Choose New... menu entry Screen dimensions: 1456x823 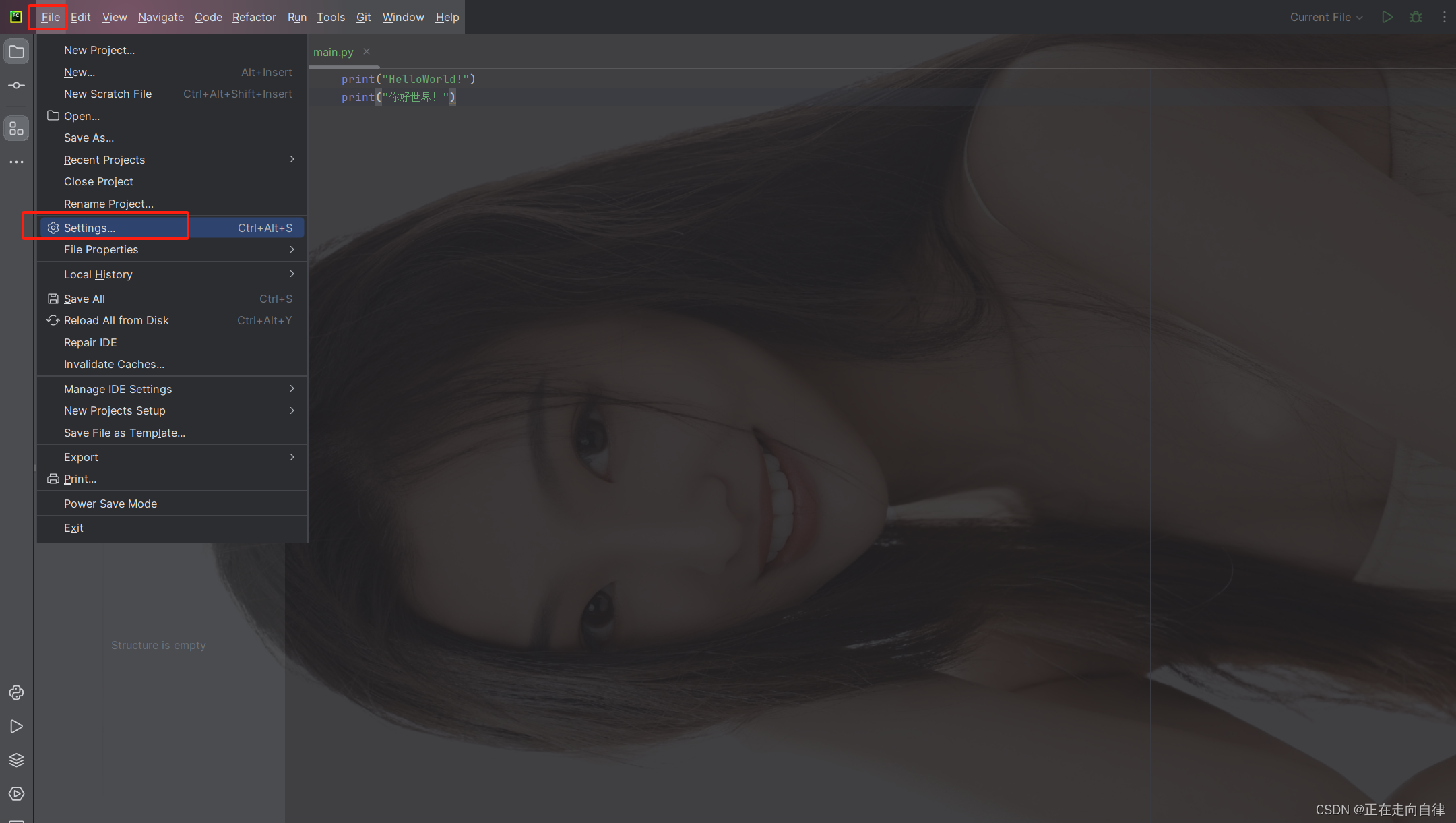tap(172, 72)
